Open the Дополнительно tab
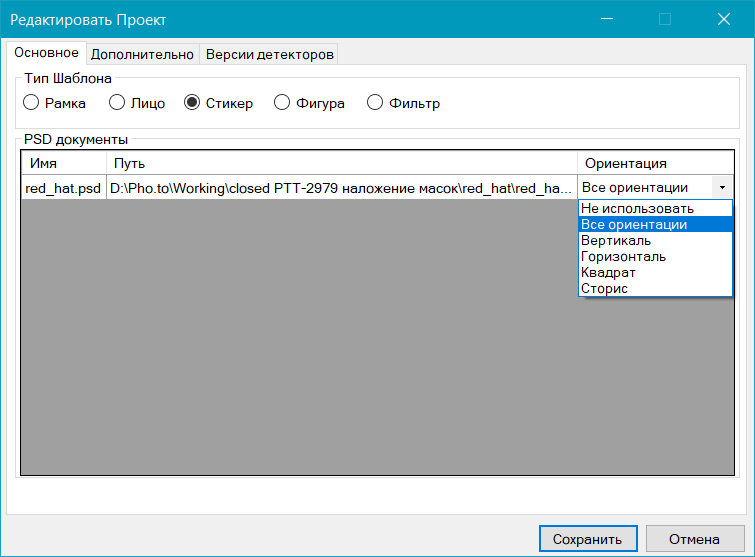Viewport: 755px width, 557px height. pos(142,54)
